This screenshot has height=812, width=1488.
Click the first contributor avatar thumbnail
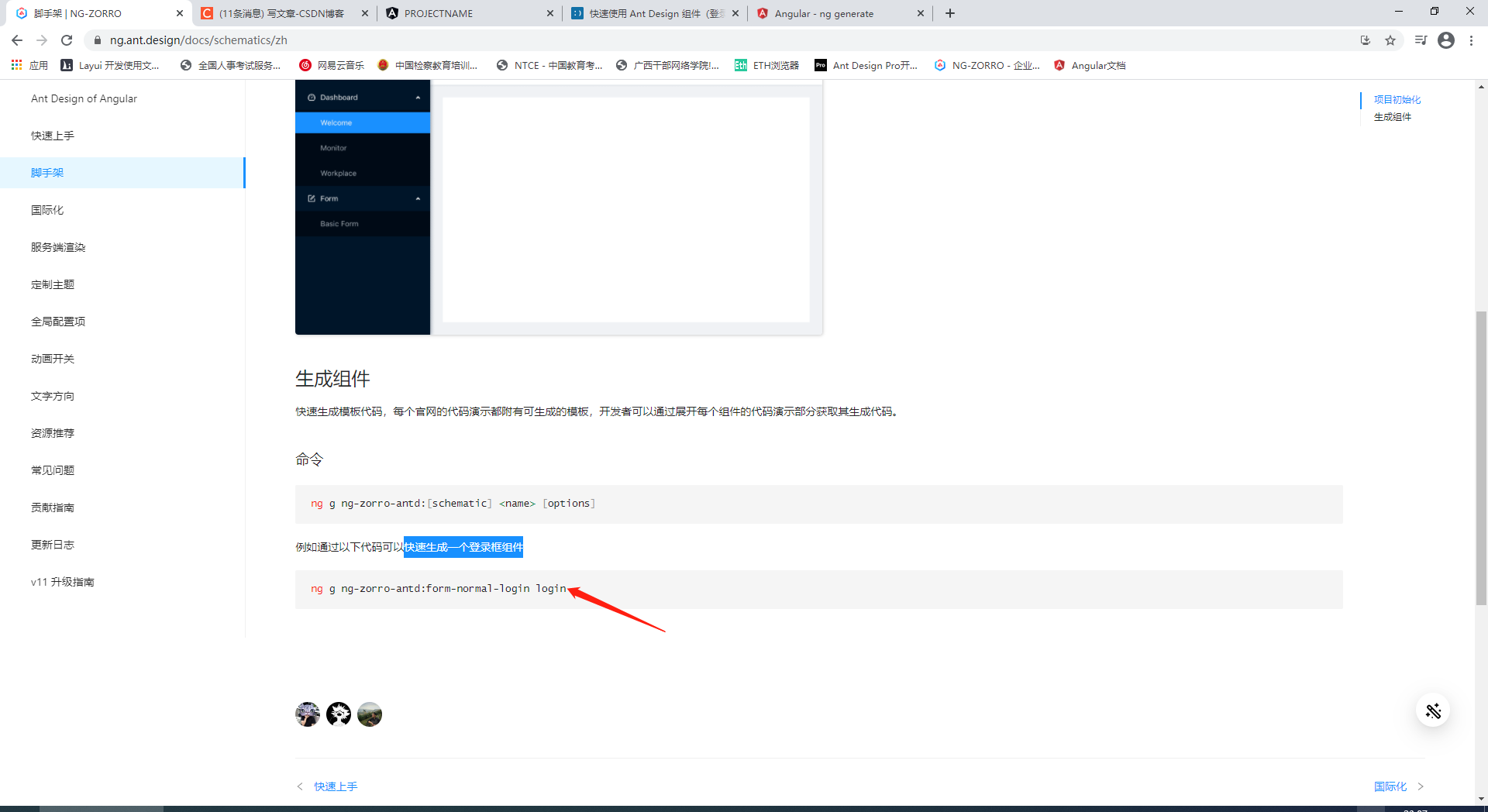click(x=308, y=714)
